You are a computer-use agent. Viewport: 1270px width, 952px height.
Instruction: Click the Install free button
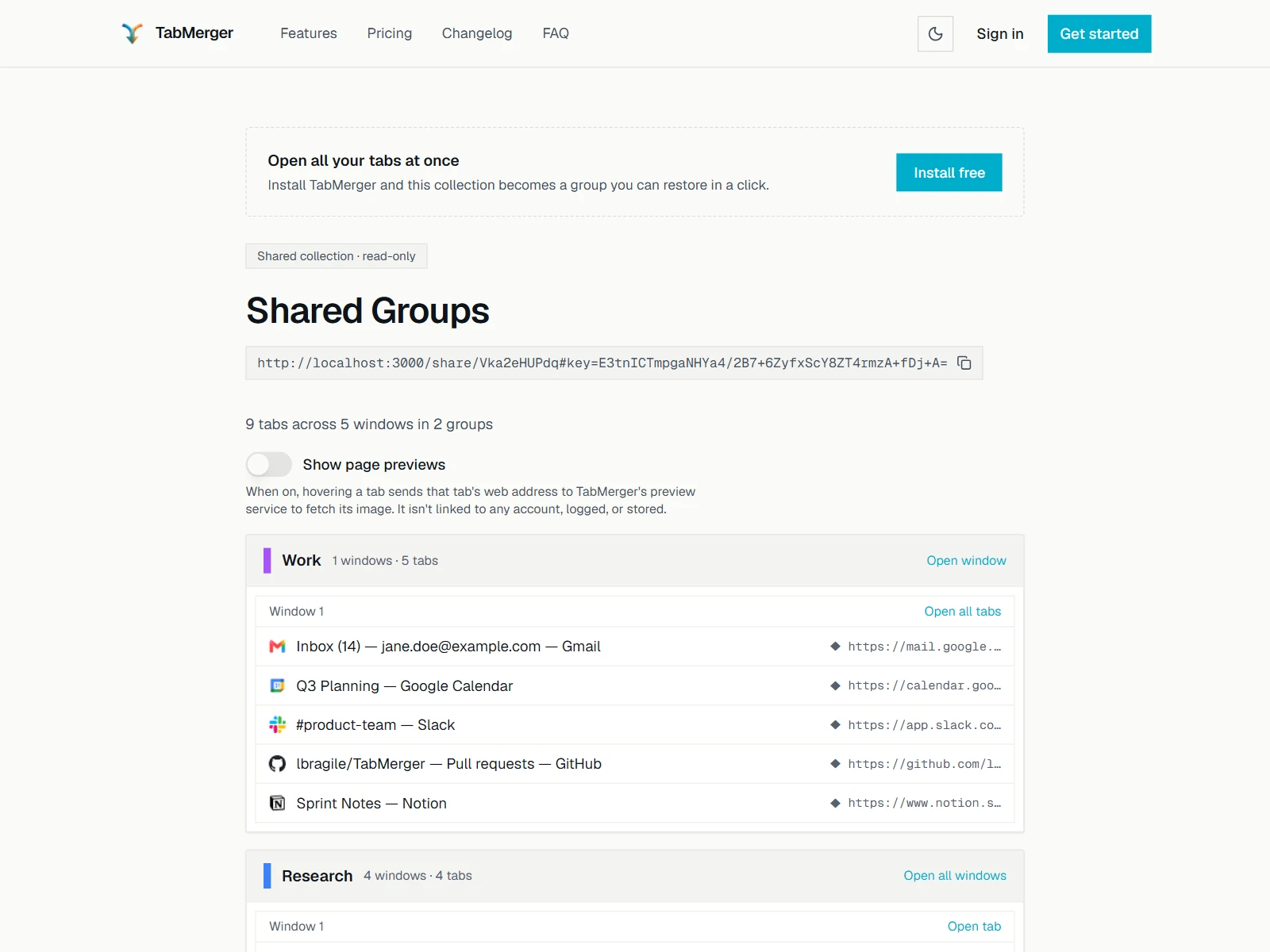pyautogui.click(x=949, y=172)
